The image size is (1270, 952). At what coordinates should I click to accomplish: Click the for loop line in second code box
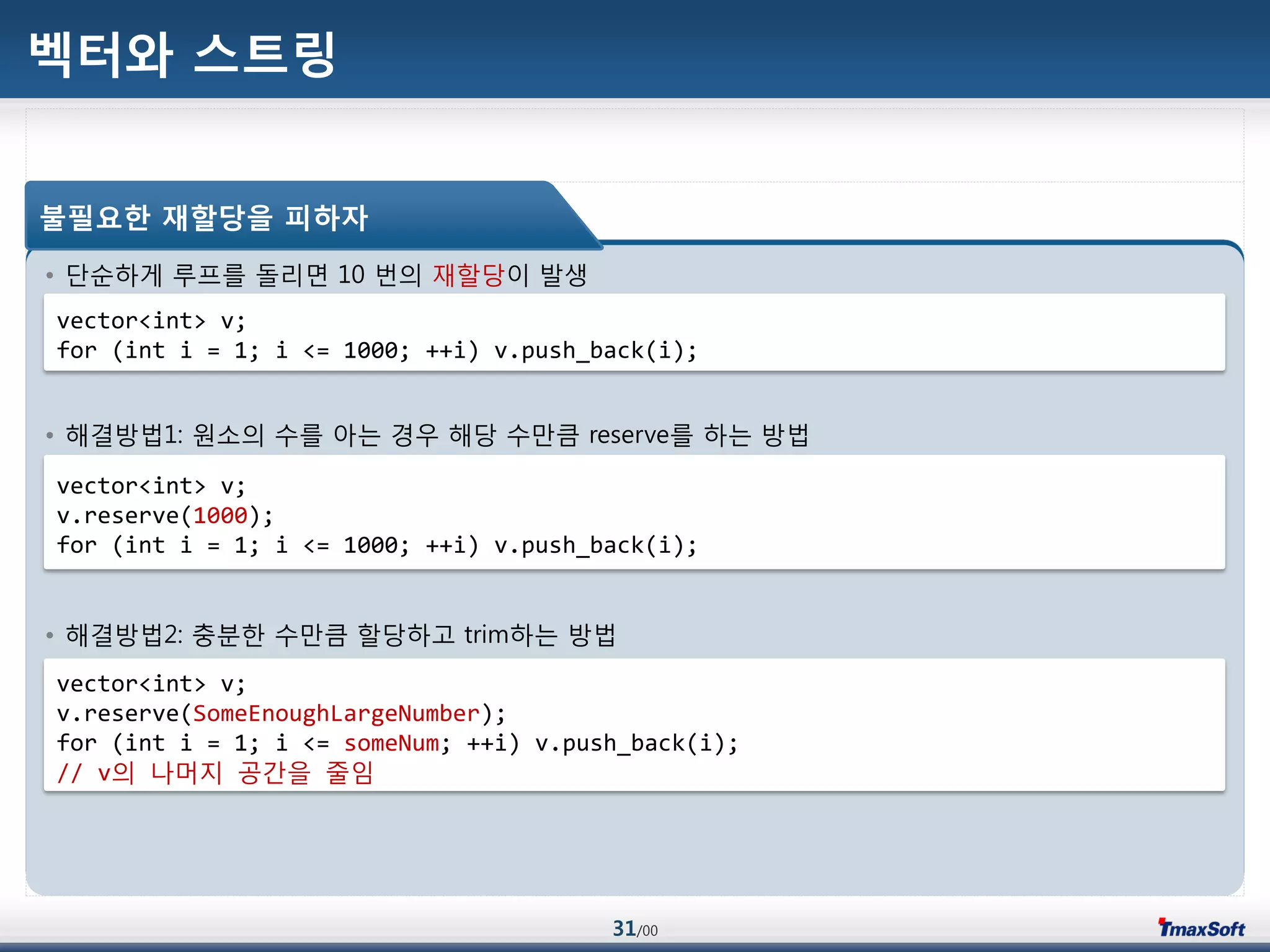[x=376, y=545]
